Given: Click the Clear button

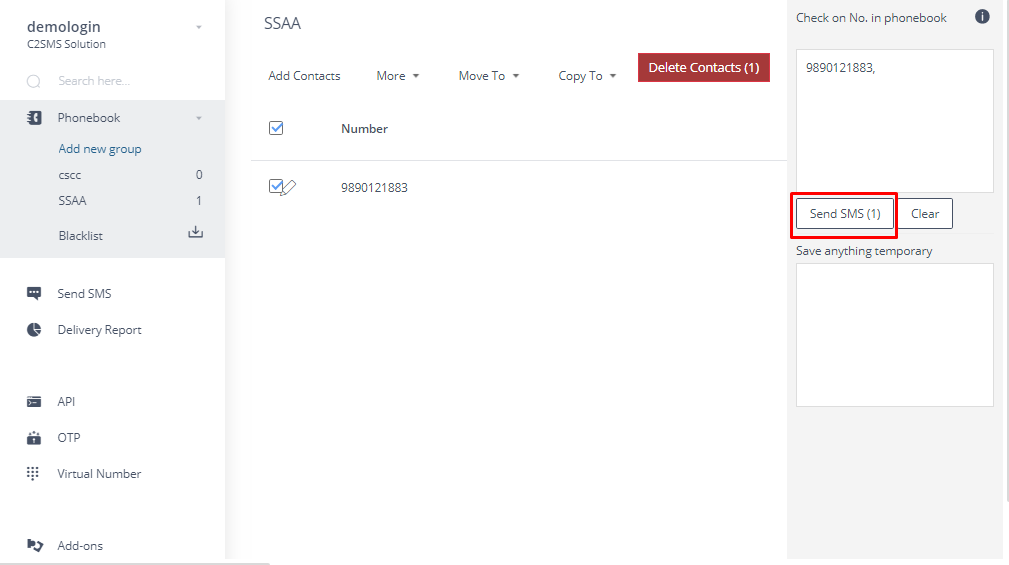Looking at the screenshot, I should [925, 214].
